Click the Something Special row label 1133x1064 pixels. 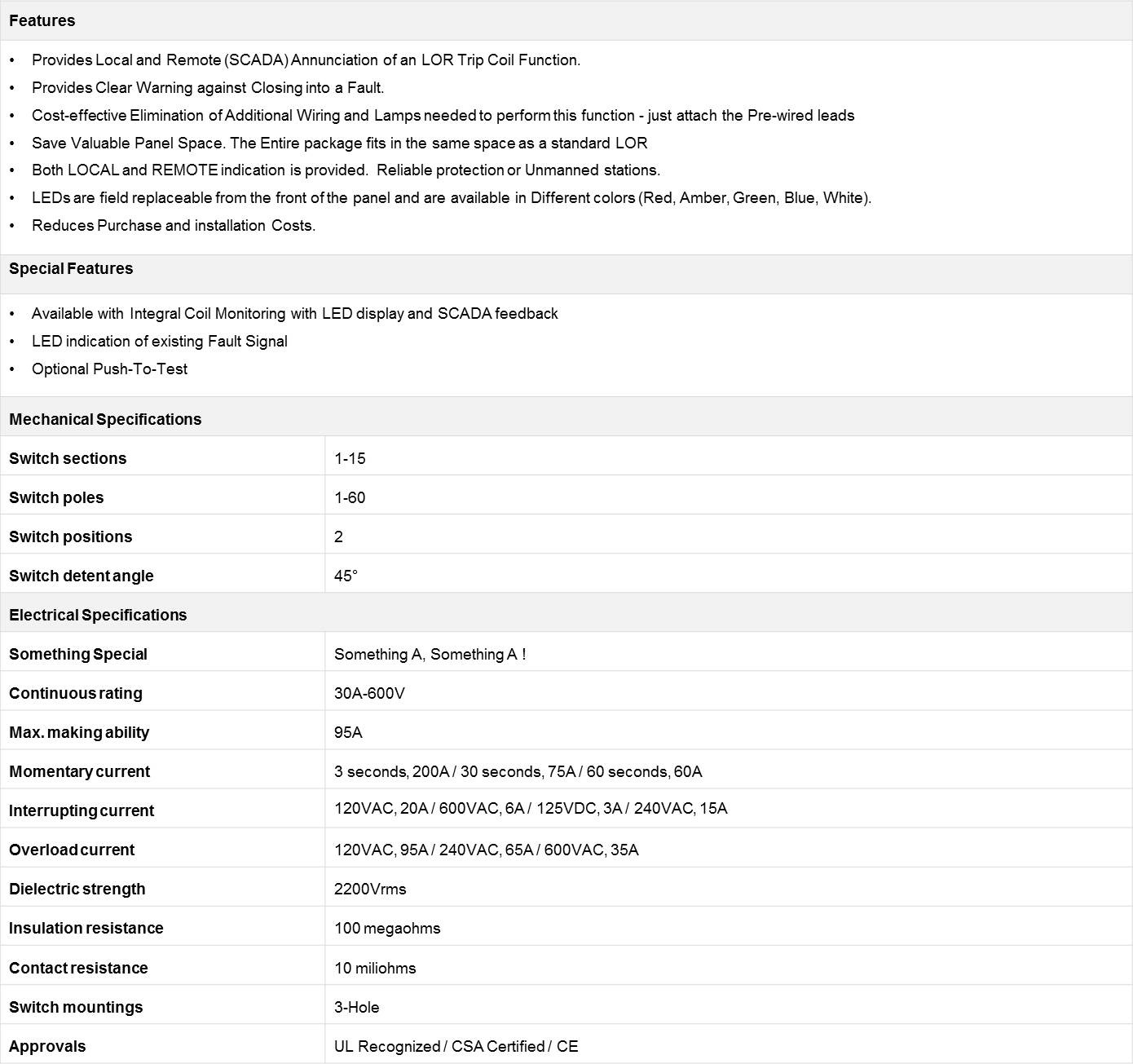pos(78,654)
